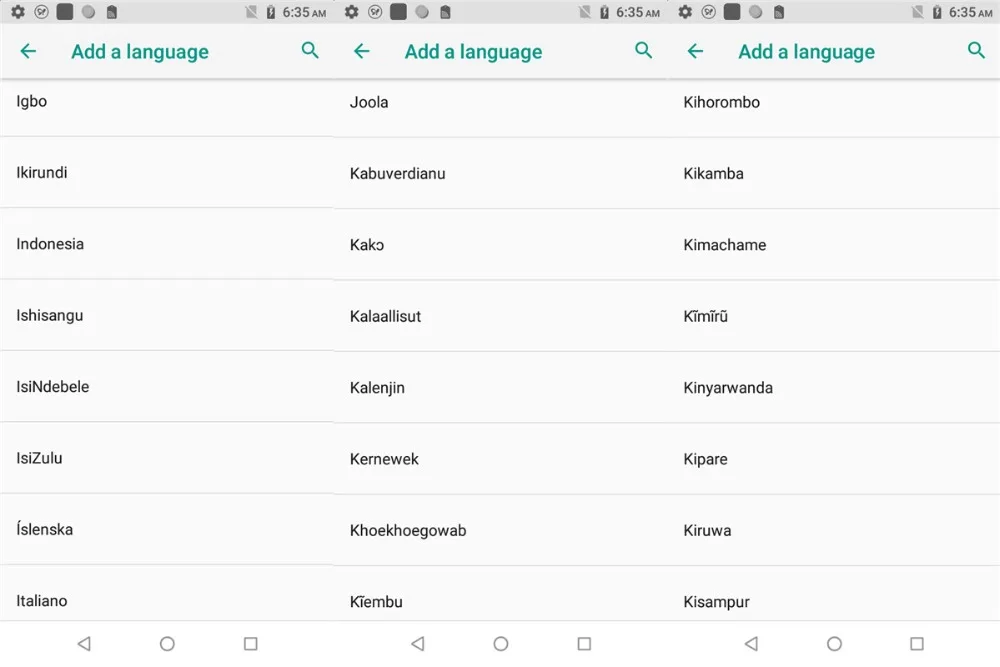The height and width of the screenshot is (667, 1000).
Task: Tap settings gear in status bar above Igbo screen
Action: click(18, 11)
